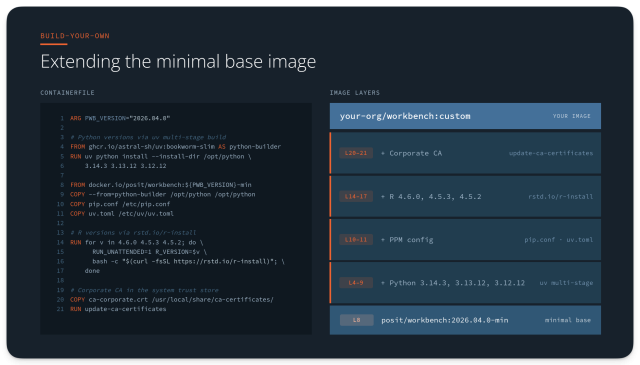Click the "COPY ca-corporate.crt" code line

coord(172,300)
